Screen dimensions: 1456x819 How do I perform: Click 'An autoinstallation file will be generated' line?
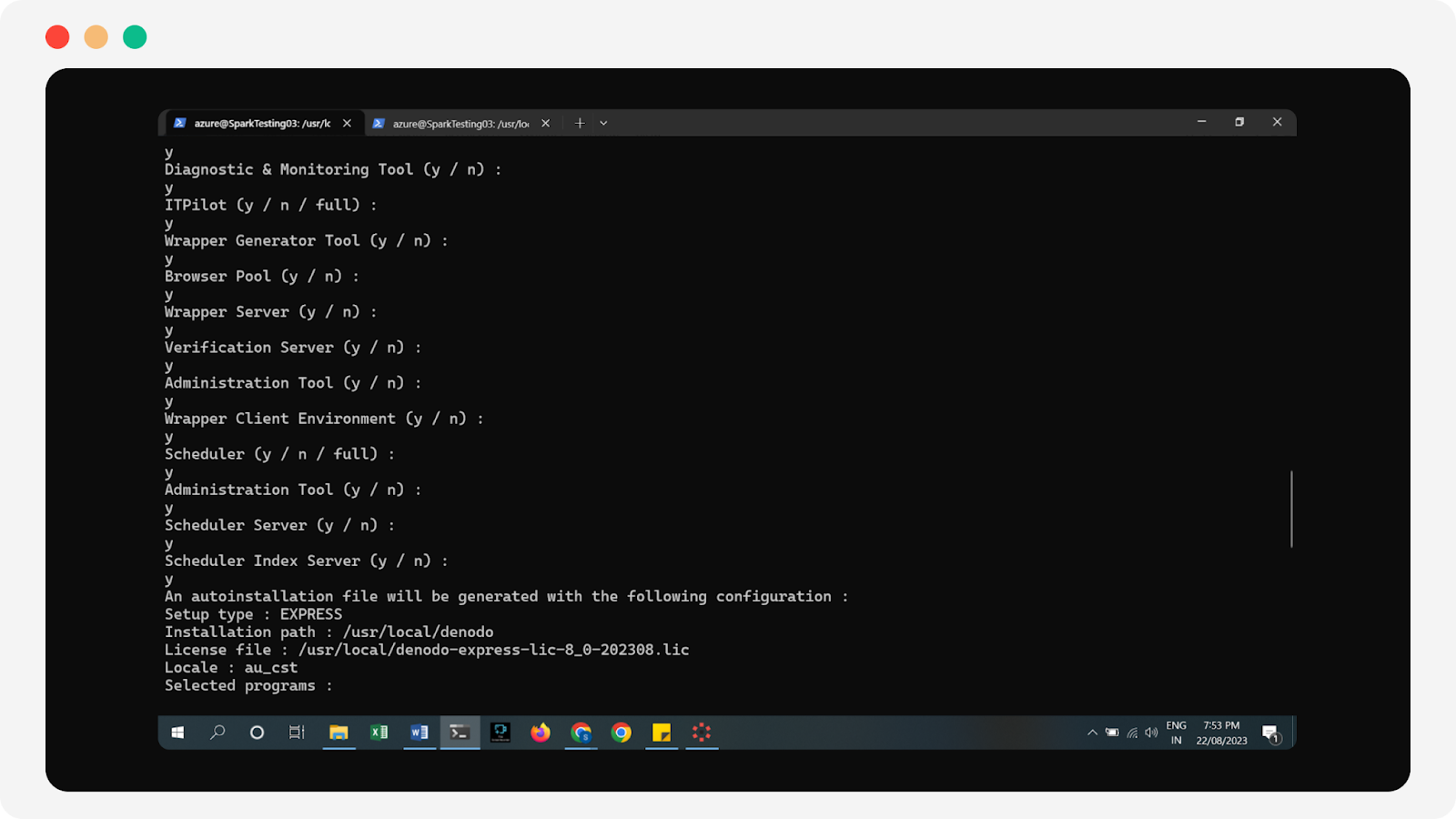pyautogui.click(x=506, y=596)
